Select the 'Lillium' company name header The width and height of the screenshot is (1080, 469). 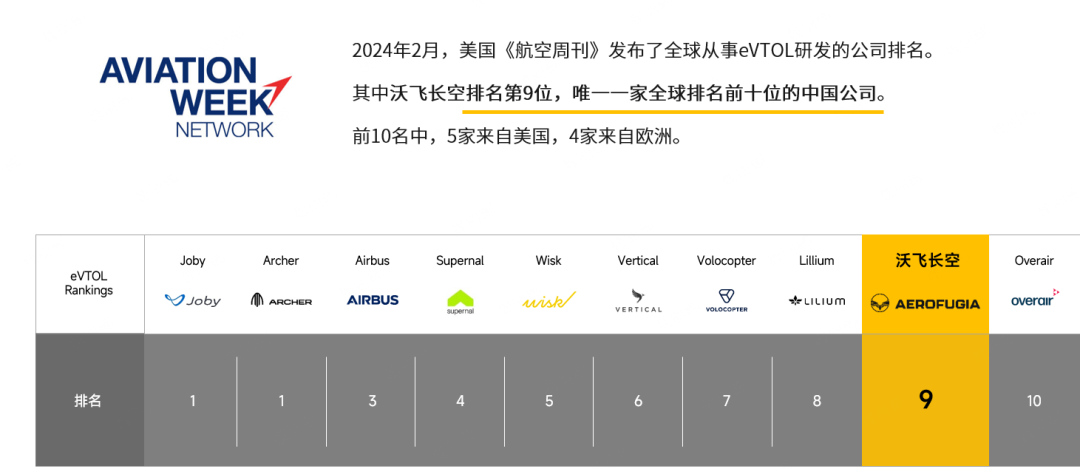(x=817, y=261)
